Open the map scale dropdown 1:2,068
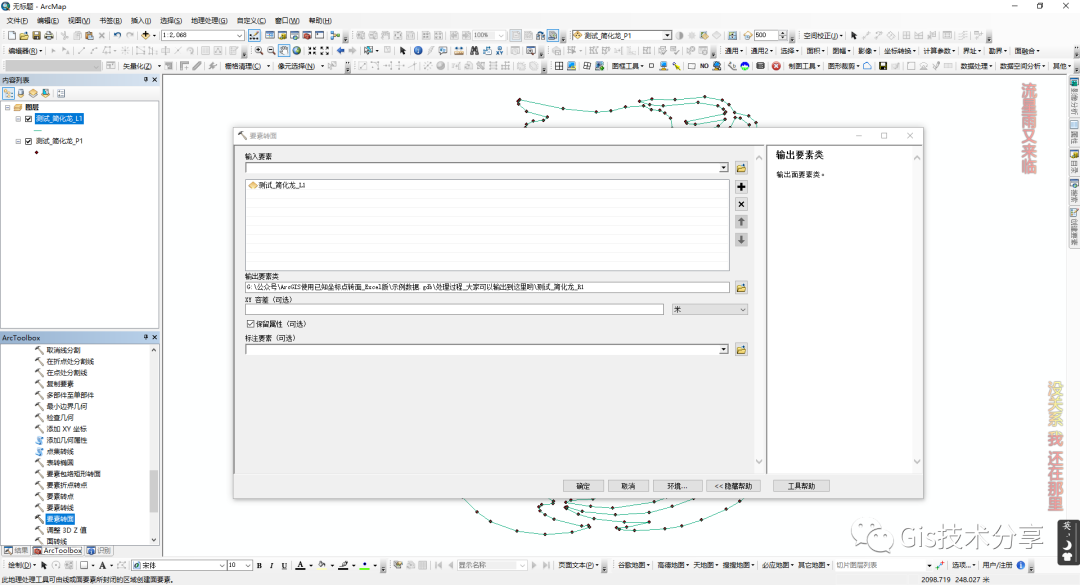This screenshot has width=1080, height=585. pos(239,35)
